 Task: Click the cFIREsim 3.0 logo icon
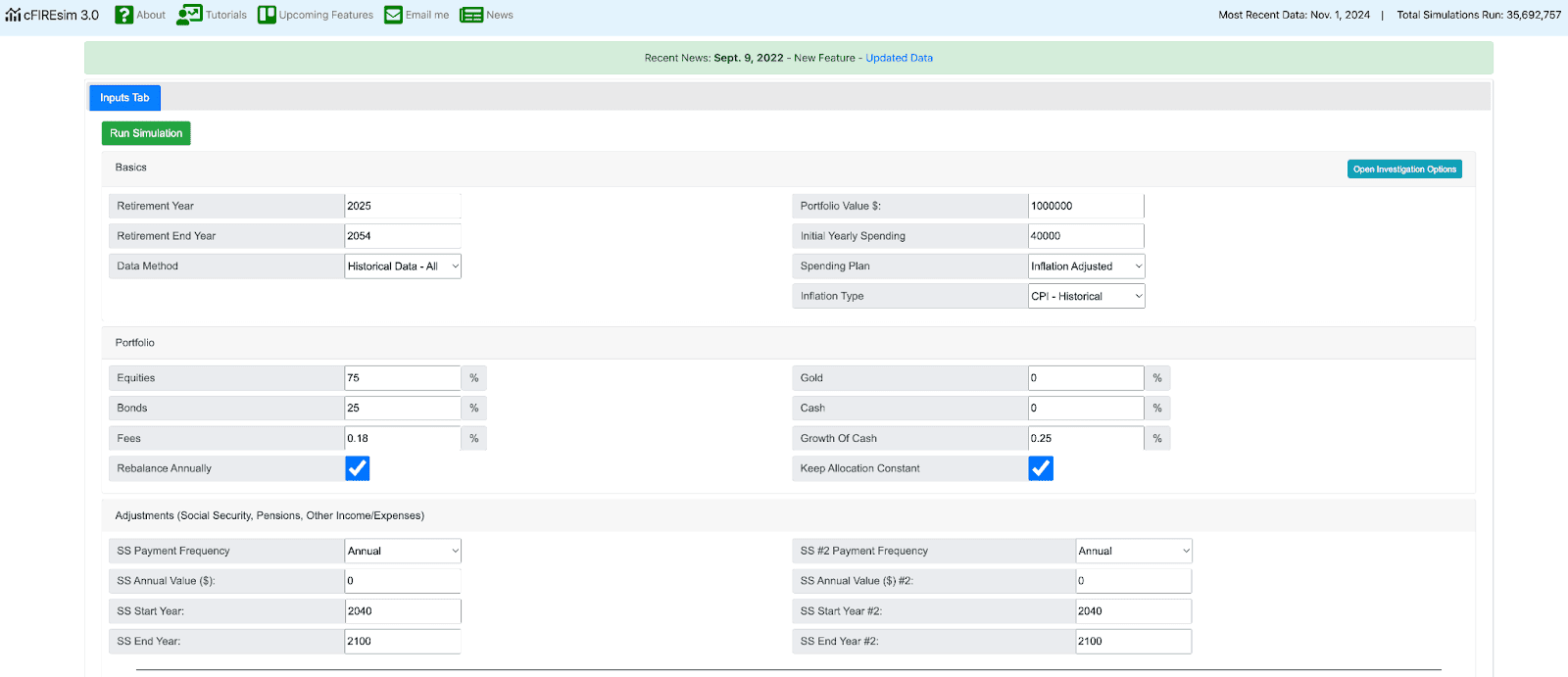point(13,15)
